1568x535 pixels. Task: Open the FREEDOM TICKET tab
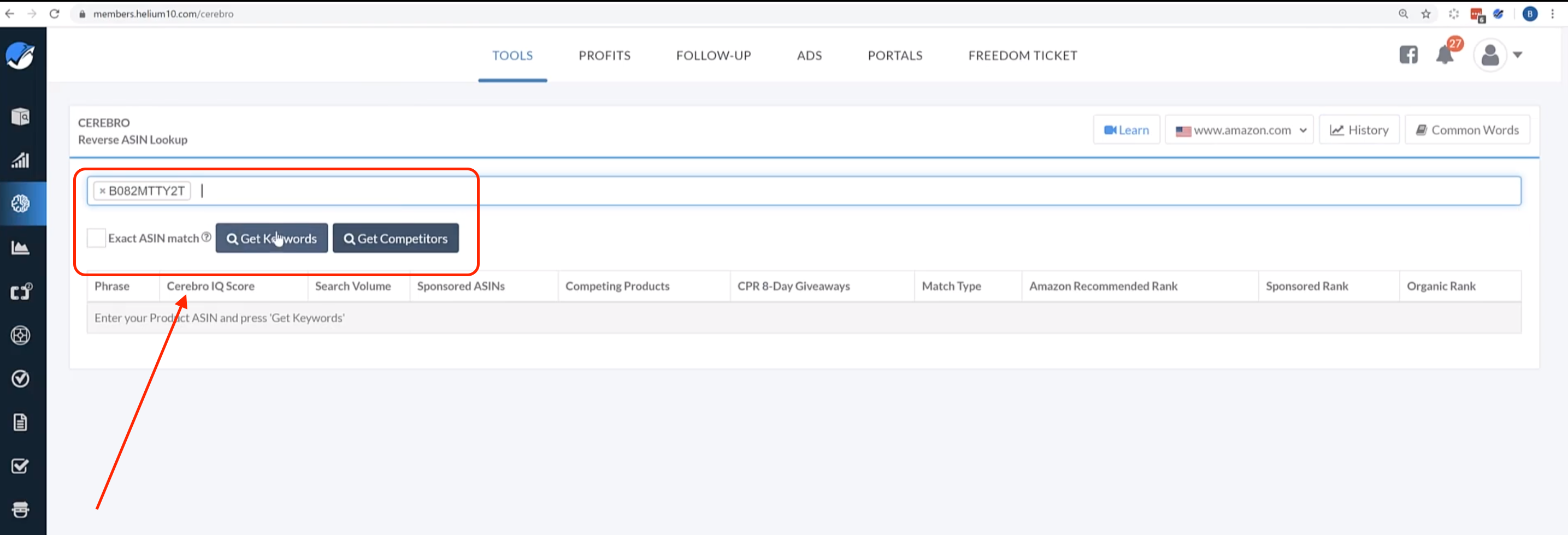tap(1023, 55)
